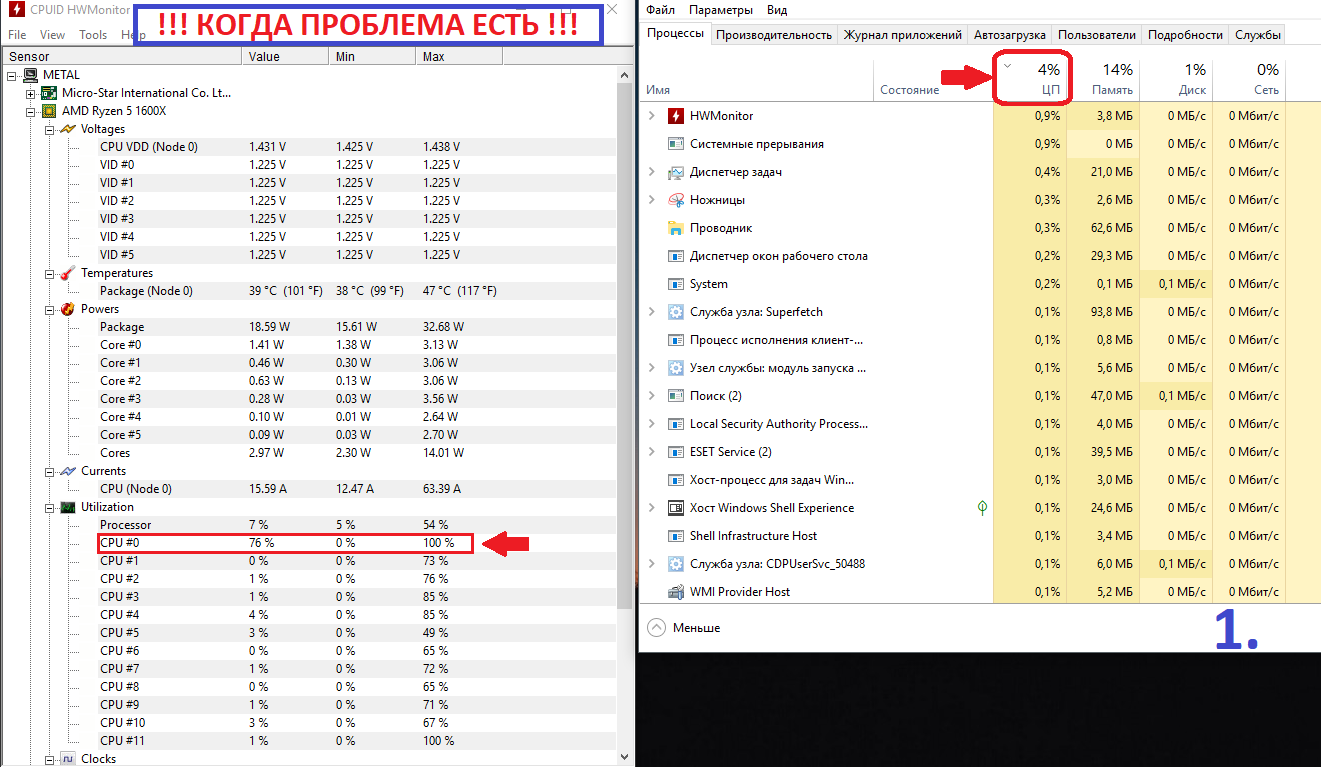Click the WMI Provider Host icon
Viewport: 1321px width, 767px height.
(675, 592)
